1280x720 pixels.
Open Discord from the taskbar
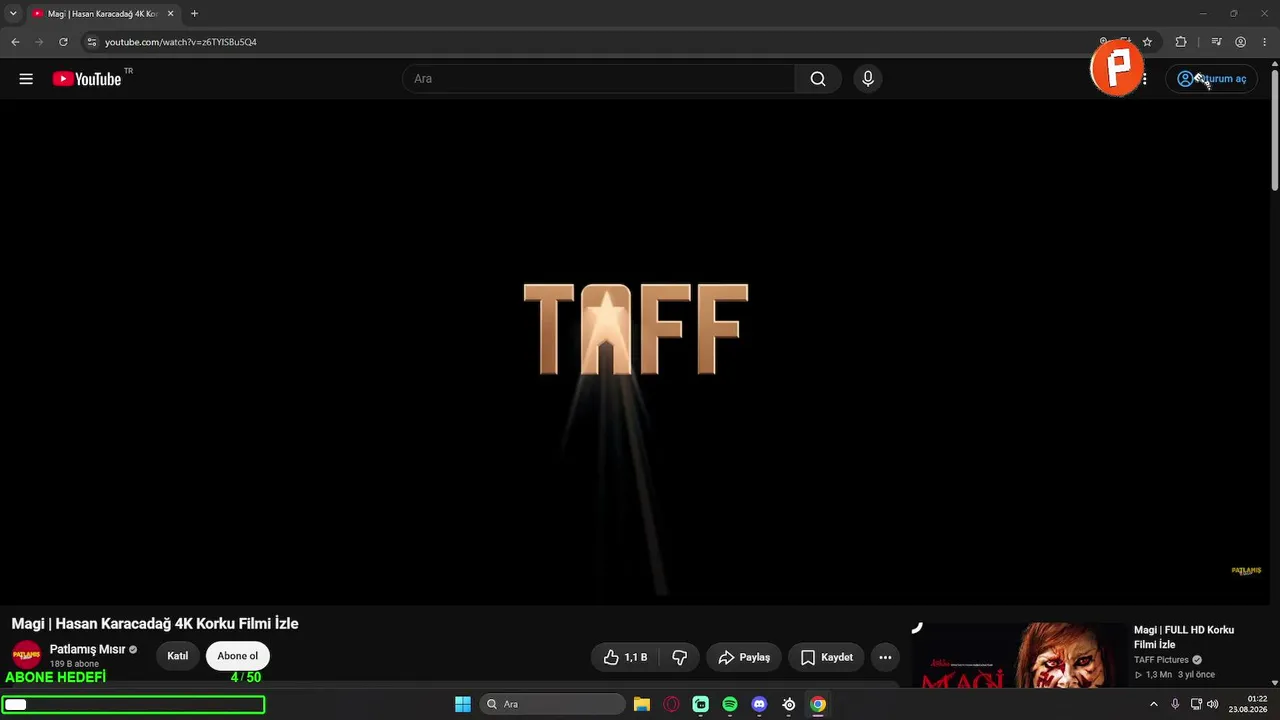[759, 704]
